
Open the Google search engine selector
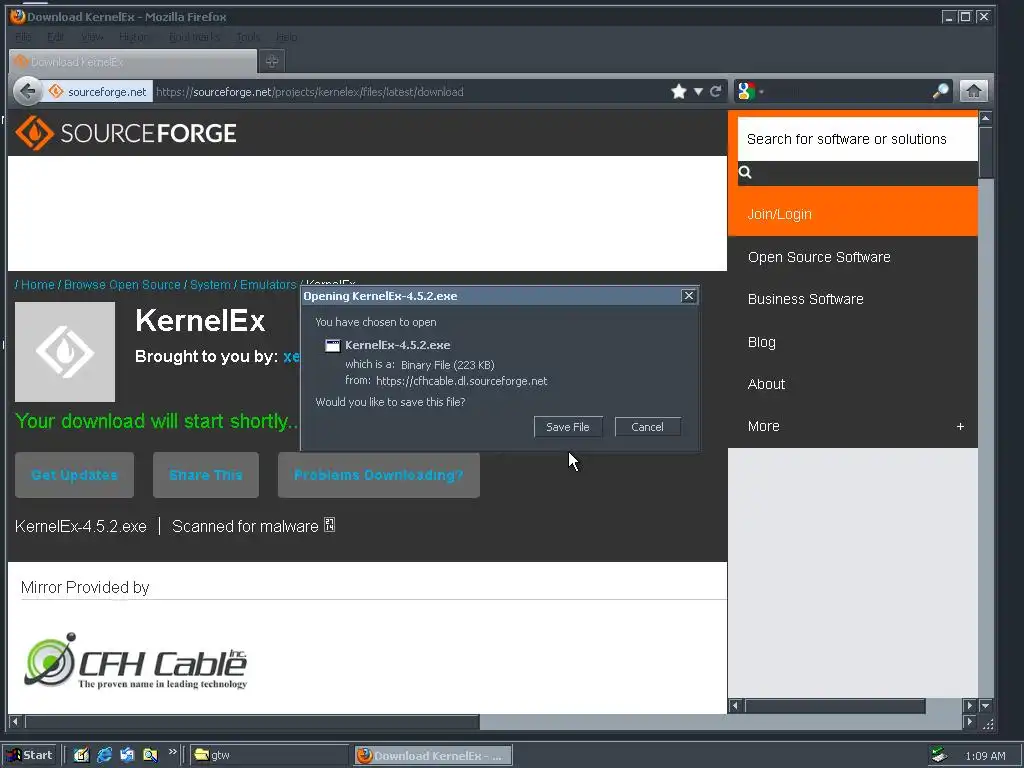[750, 91]
